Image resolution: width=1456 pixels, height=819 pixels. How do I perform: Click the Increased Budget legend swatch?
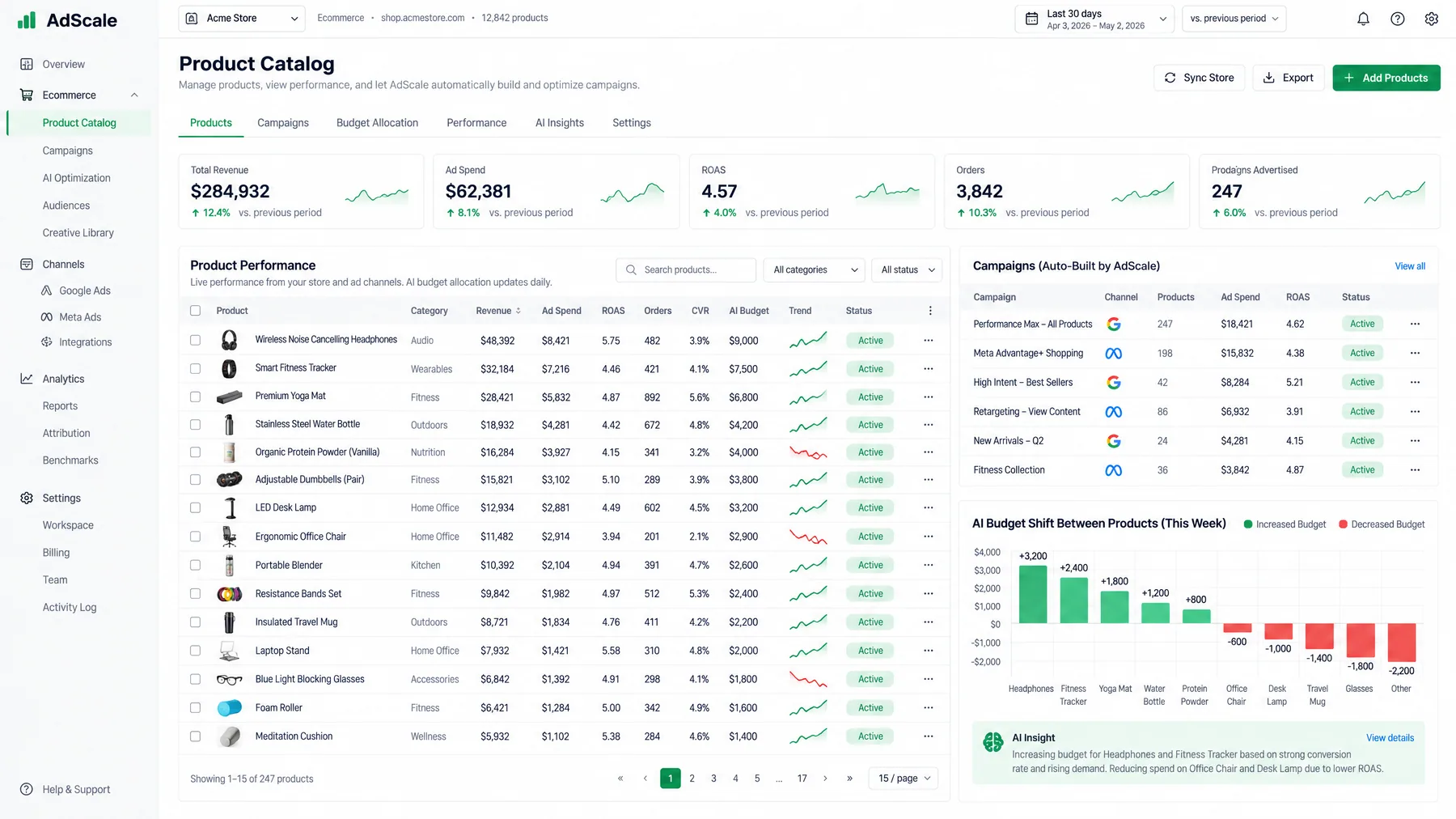(1247, 524)
